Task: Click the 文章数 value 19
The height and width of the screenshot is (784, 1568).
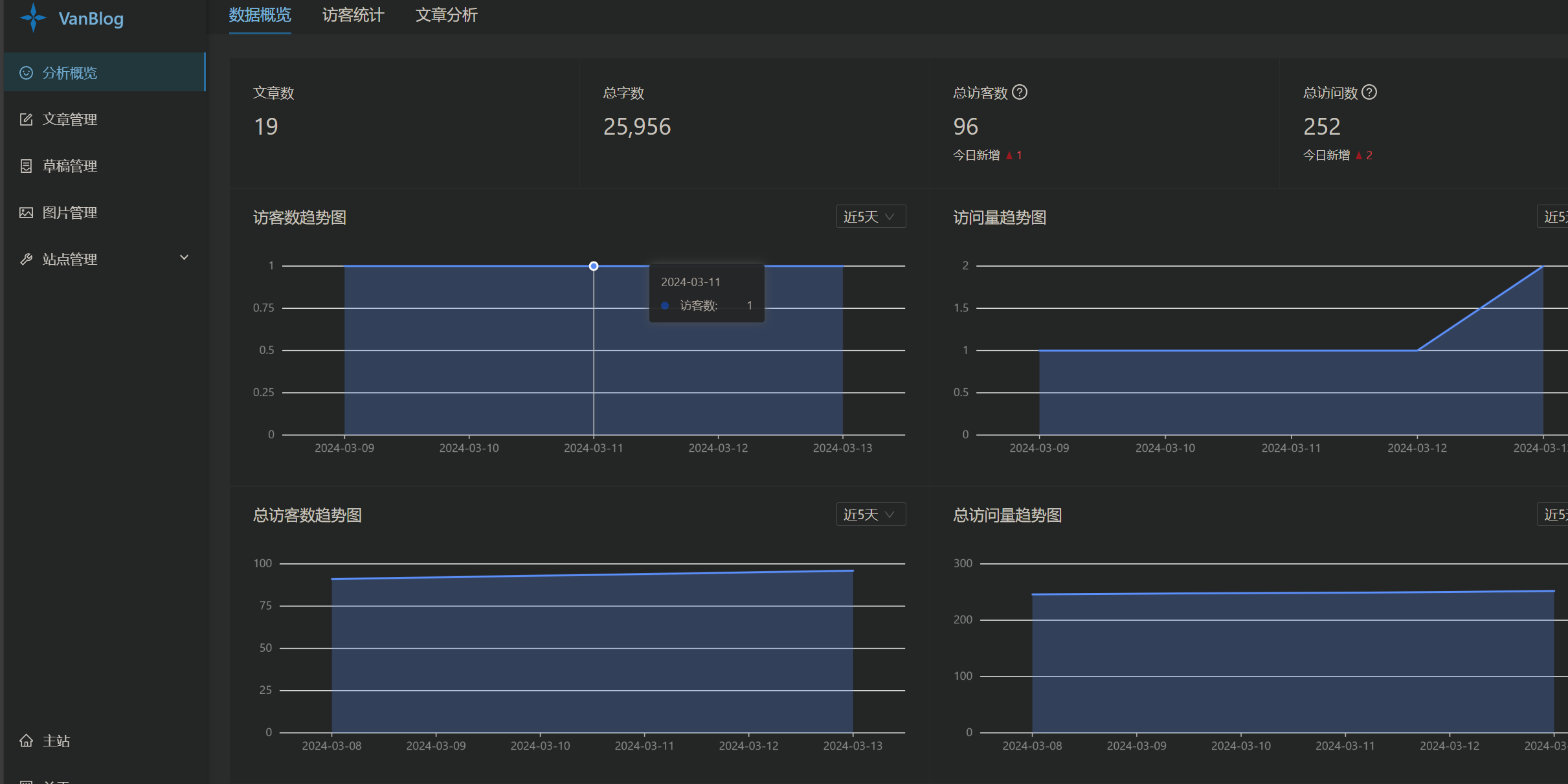Action: (x=266, y=126)
